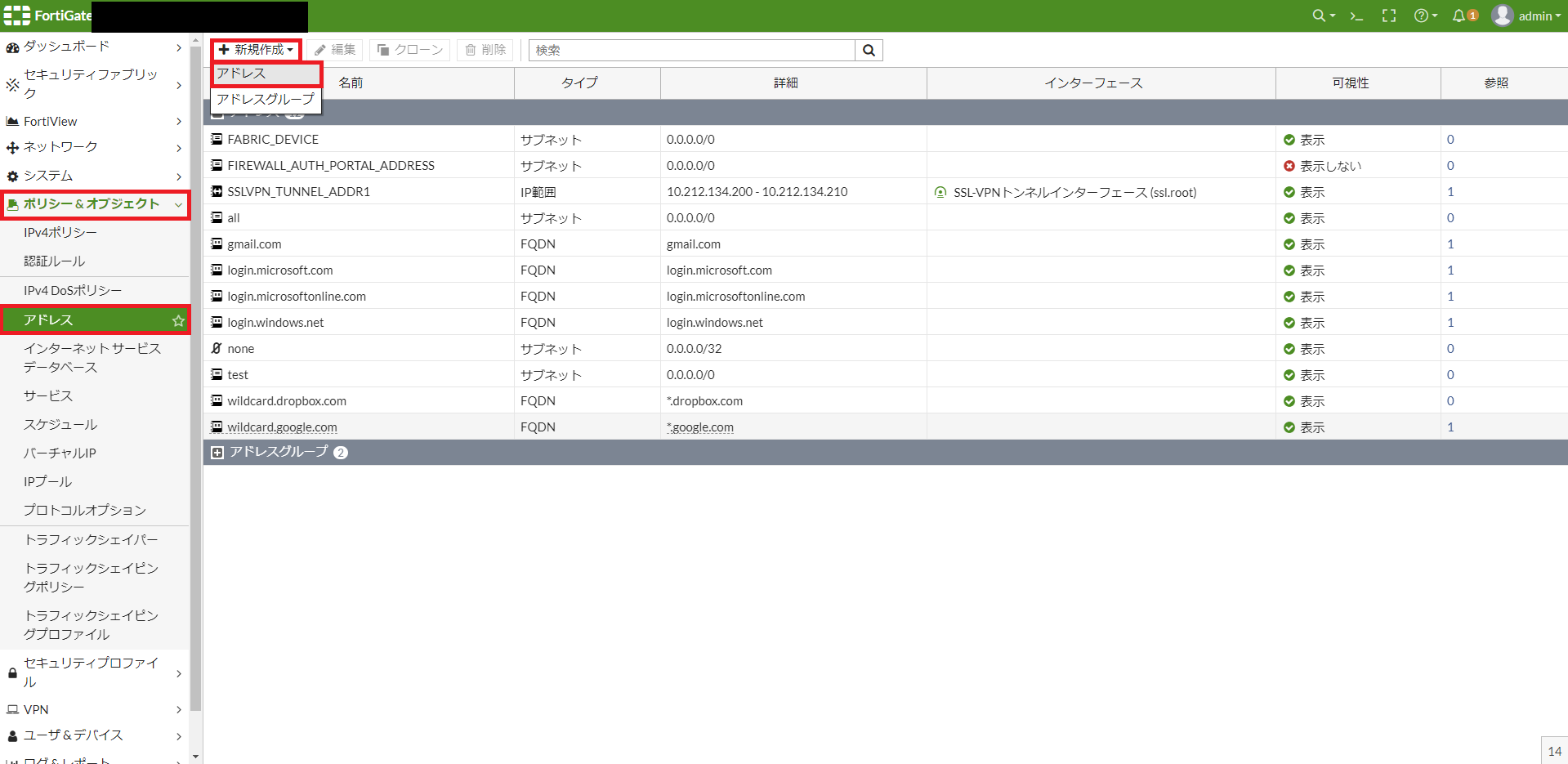Click the favorite star next to アドレス
Viewport: 1568px width, 764px height.
pos(178,320)
